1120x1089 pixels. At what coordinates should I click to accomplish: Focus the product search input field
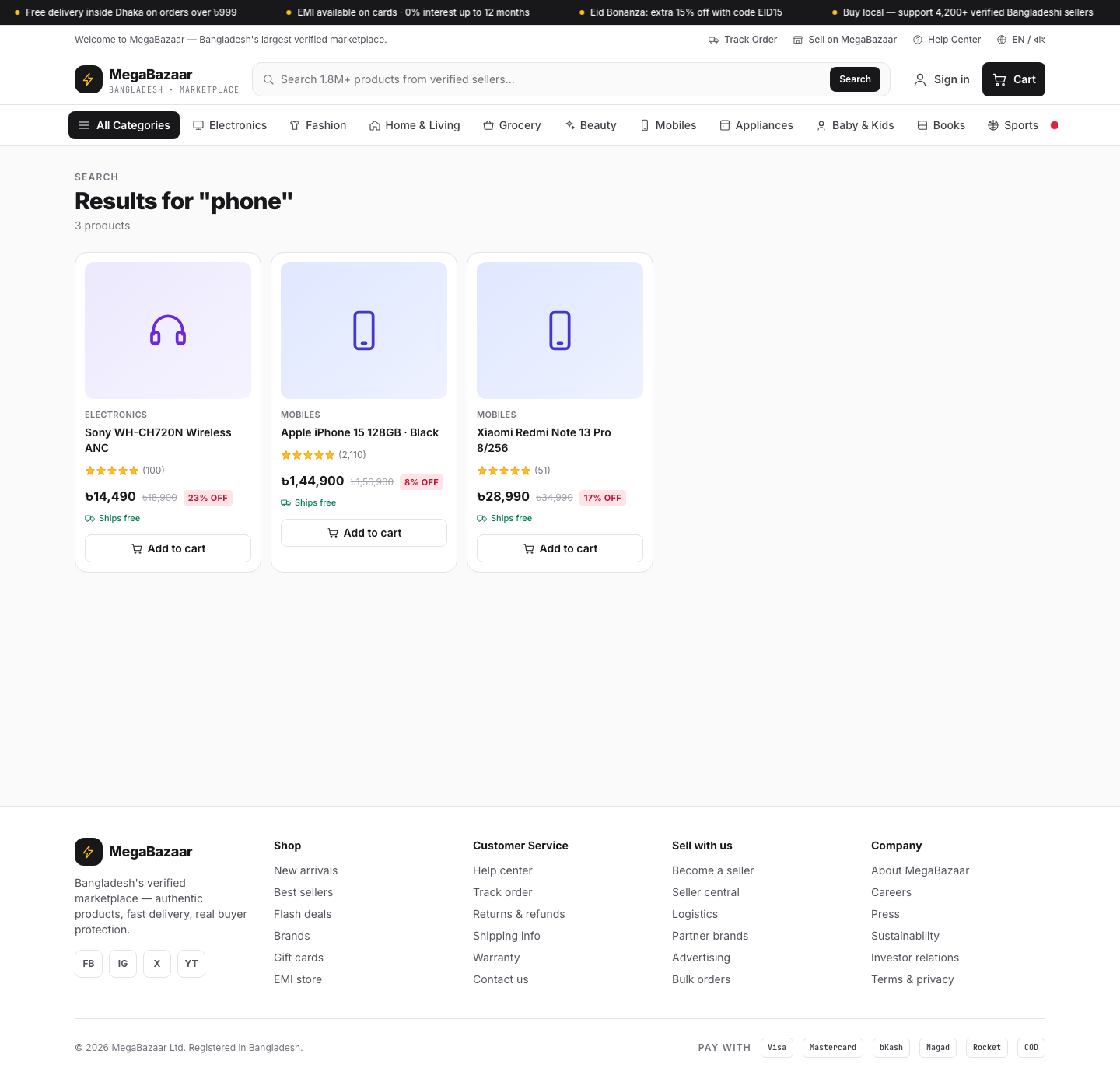pos(552,79)
